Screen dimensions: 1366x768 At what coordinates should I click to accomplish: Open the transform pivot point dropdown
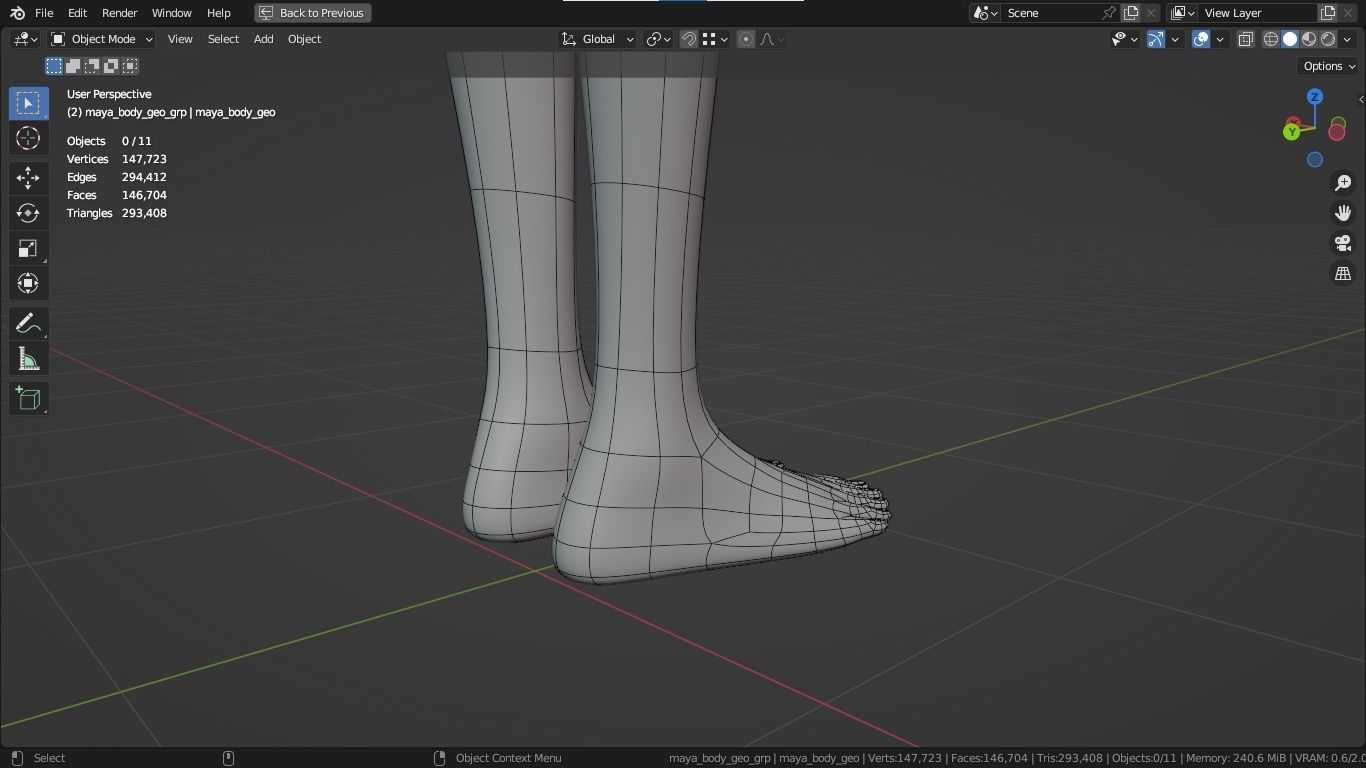point(658,39)
